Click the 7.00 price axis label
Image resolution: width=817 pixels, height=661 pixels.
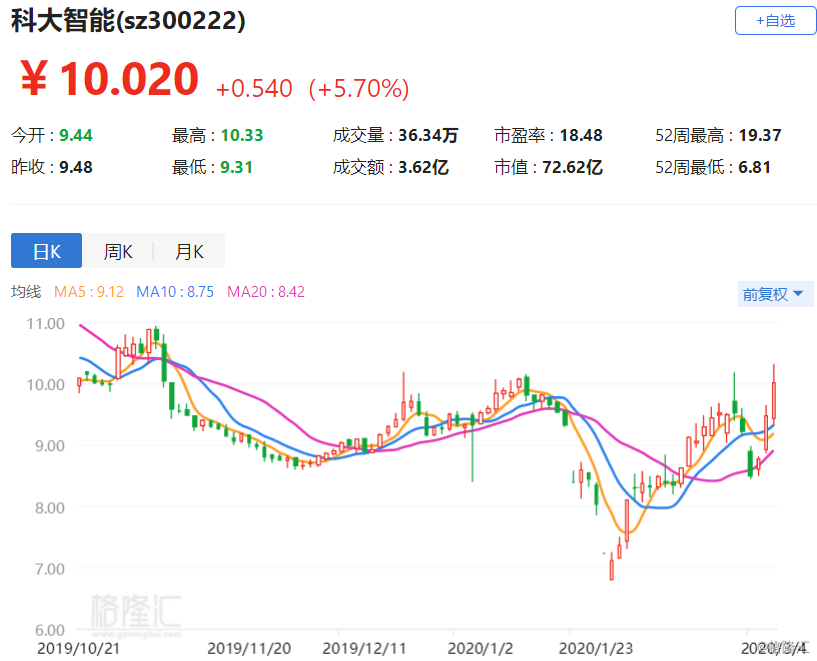[x=50, y=569]
